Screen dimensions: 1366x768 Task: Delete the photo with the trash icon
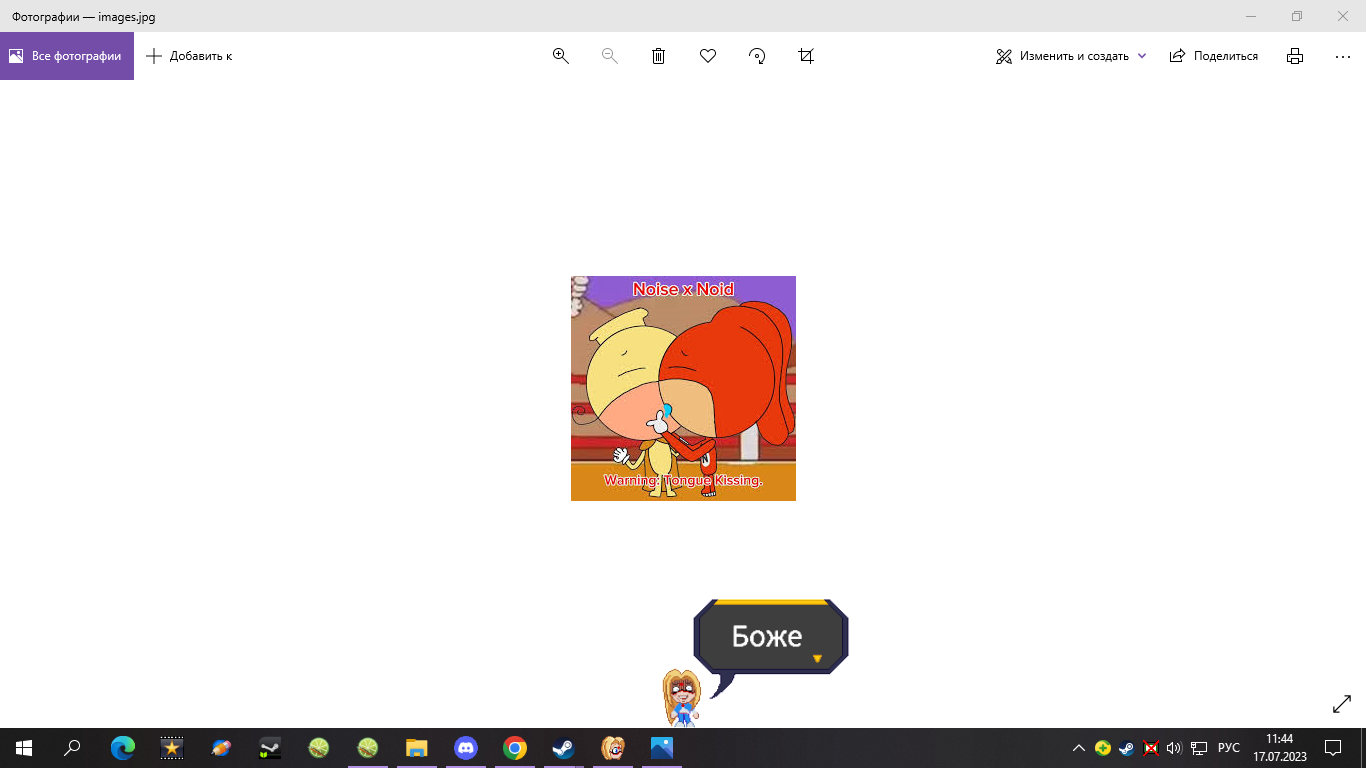click(x=658, y=56)
